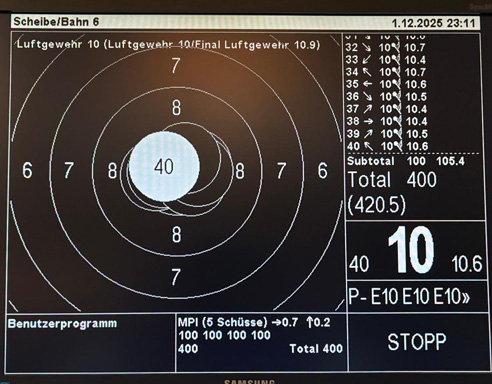
Task: Click the up-left arrow icon of shot 40
Action: (368, 146)
